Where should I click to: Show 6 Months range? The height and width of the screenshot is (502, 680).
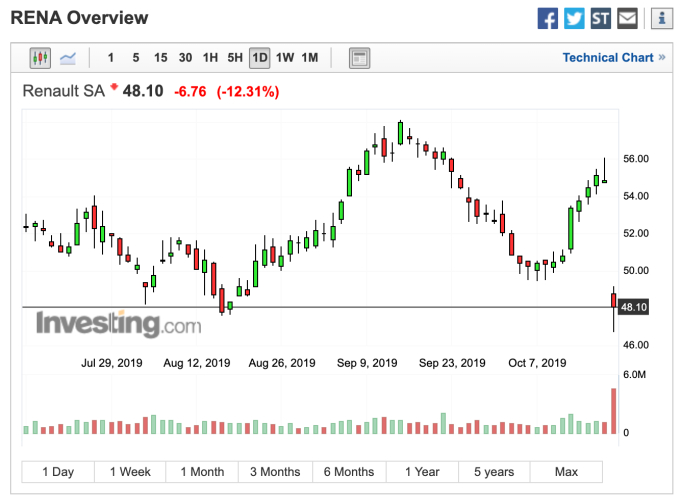[x=349, y=472]
